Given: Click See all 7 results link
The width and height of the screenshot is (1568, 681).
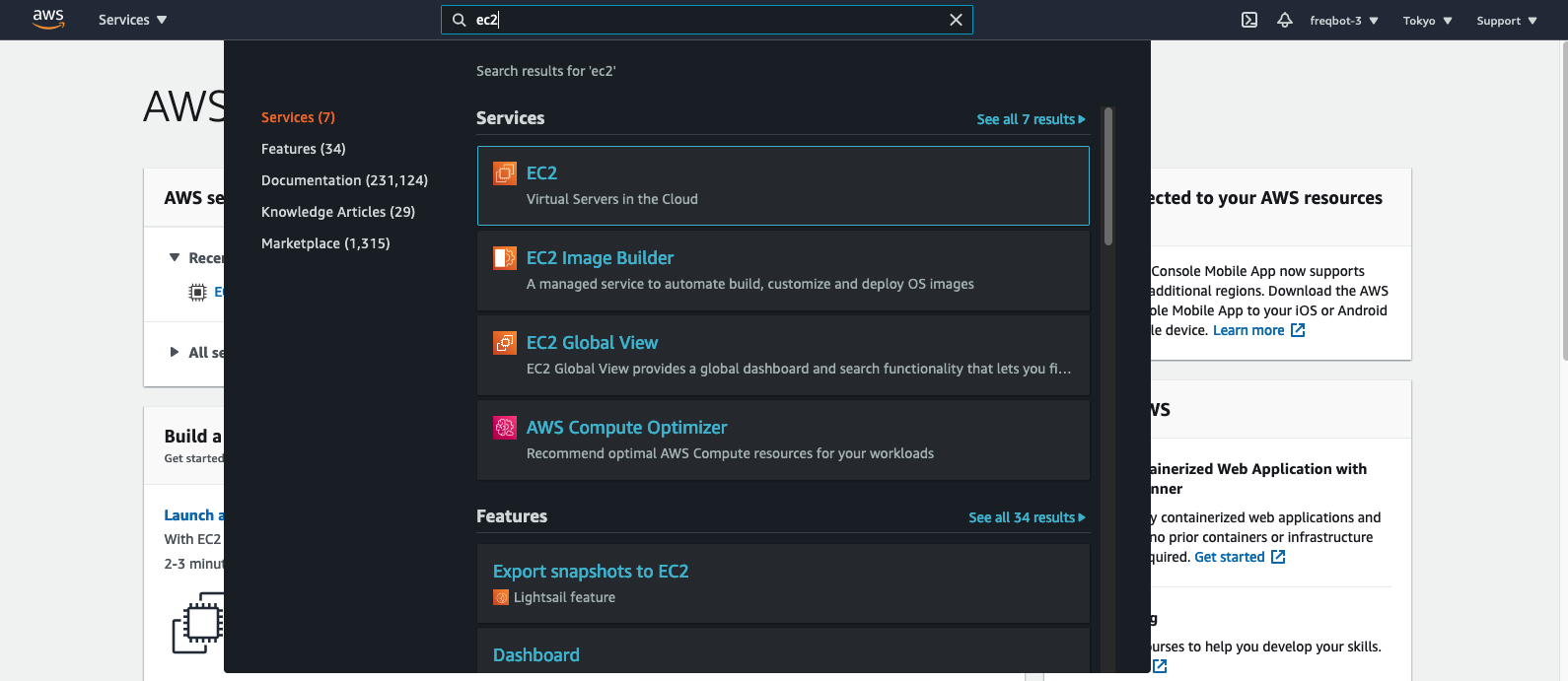Looking at the screenshot, I should point(1031,119).
